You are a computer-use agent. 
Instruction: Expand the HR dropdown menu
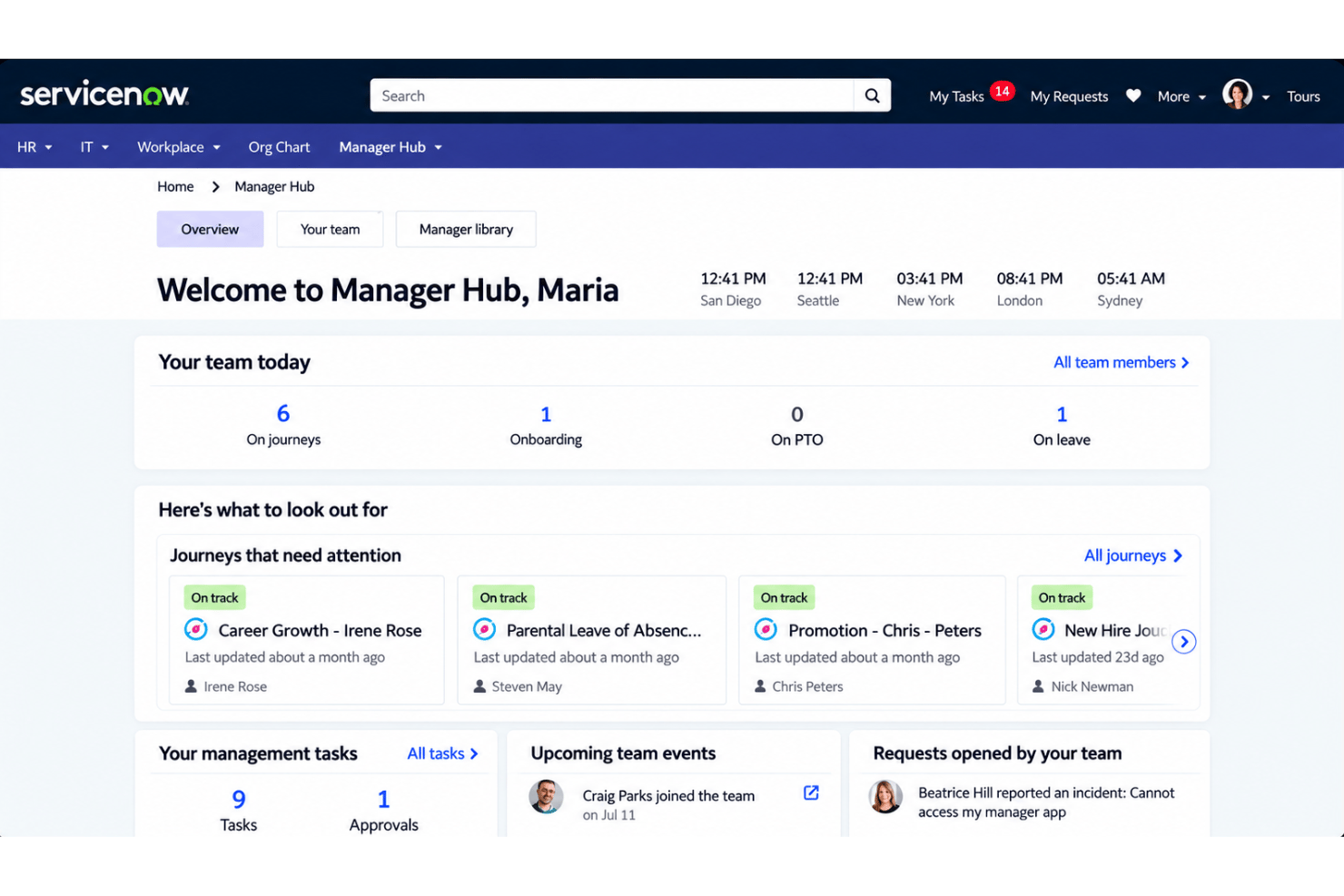[x=35, y=147]
